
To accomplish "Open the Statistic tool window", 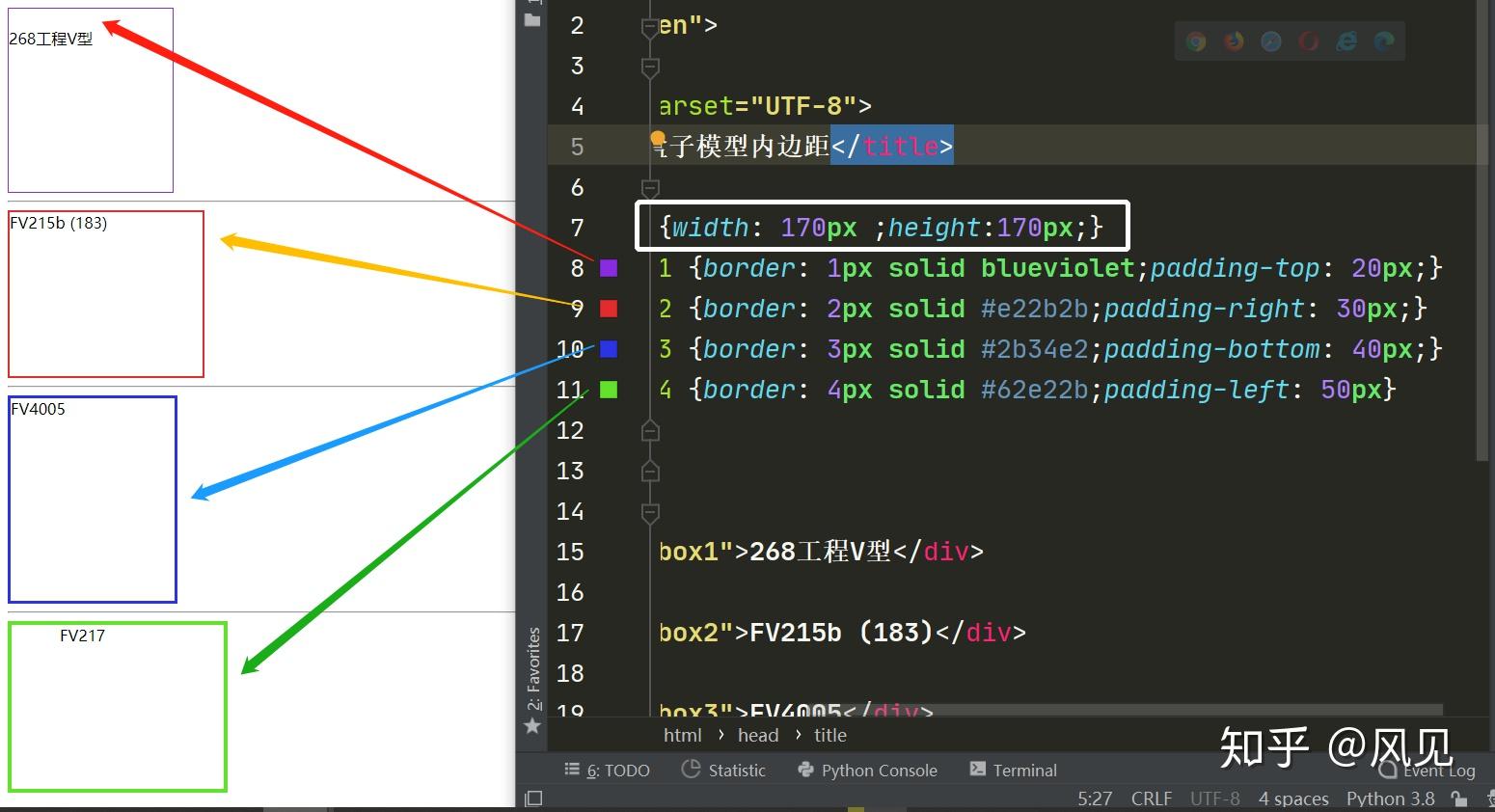I will pyautogui.click(x=723, y=770).
